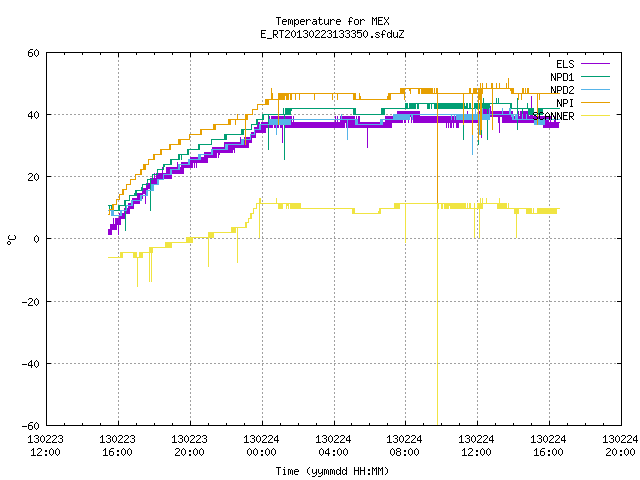
Task: Click the yellow SCANNER legend line sample
Action: point(595,116)
